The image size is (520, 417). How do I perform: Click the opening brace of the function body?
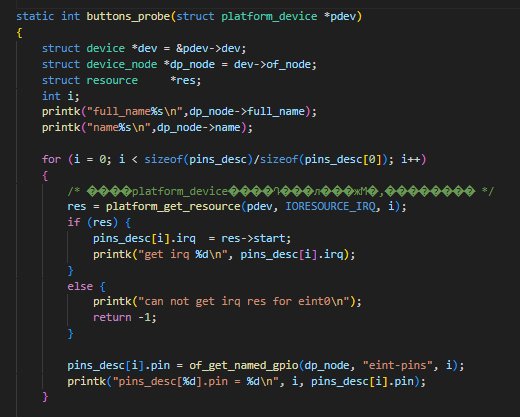click(19, 32)
